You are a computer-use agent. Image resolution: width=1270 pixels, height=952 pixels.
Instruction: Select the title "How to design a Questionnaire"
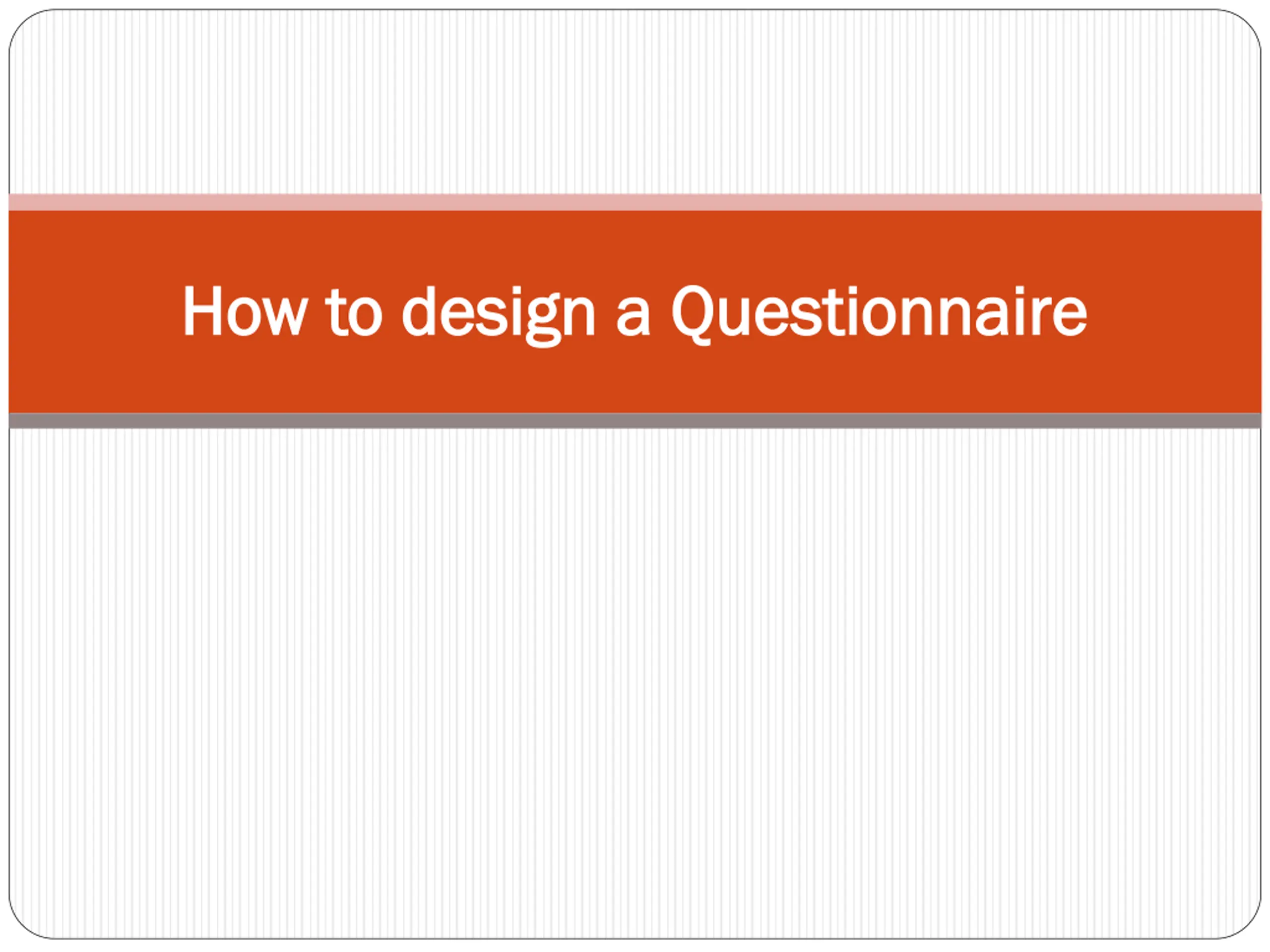pos(635,315)
